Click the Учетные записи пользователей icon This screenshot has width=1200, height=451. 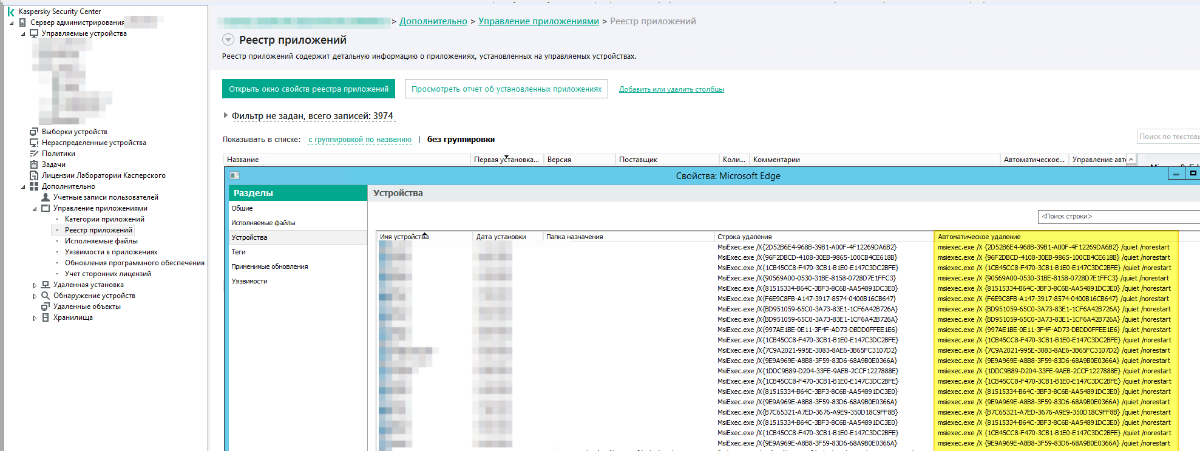point(45,197)
